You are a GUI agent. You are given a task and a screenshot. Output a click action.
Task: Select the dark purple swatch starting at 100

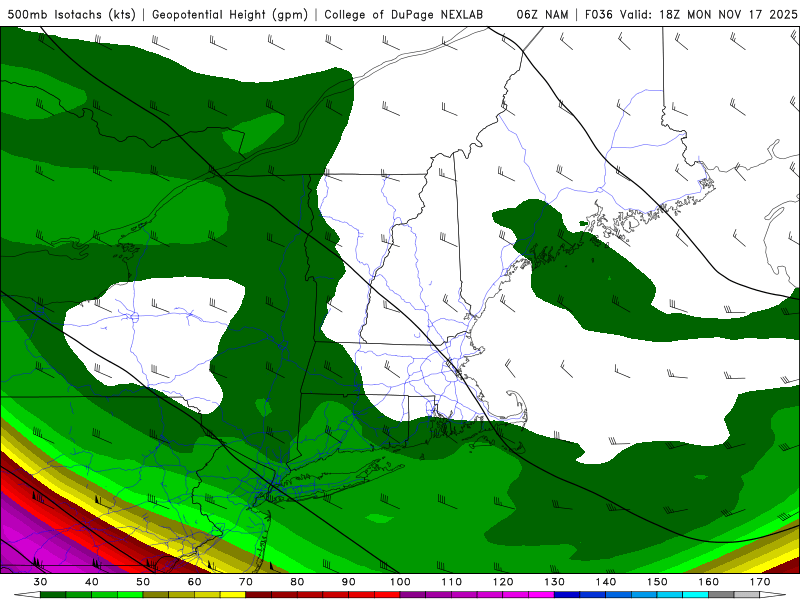point(413,594)
